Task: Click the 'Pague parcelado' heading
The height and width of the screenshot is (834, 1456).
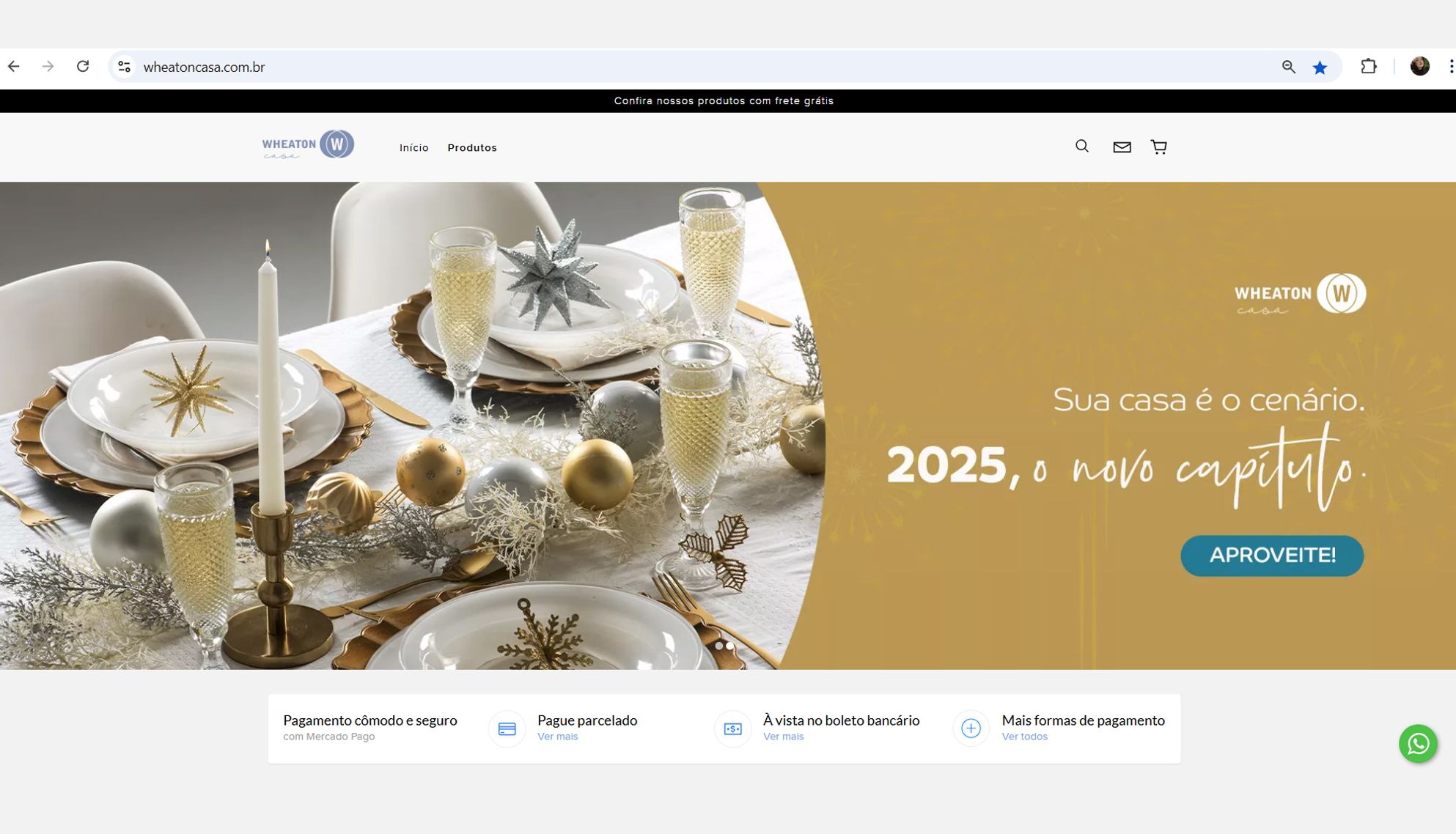Action: [x=587, y=720]
